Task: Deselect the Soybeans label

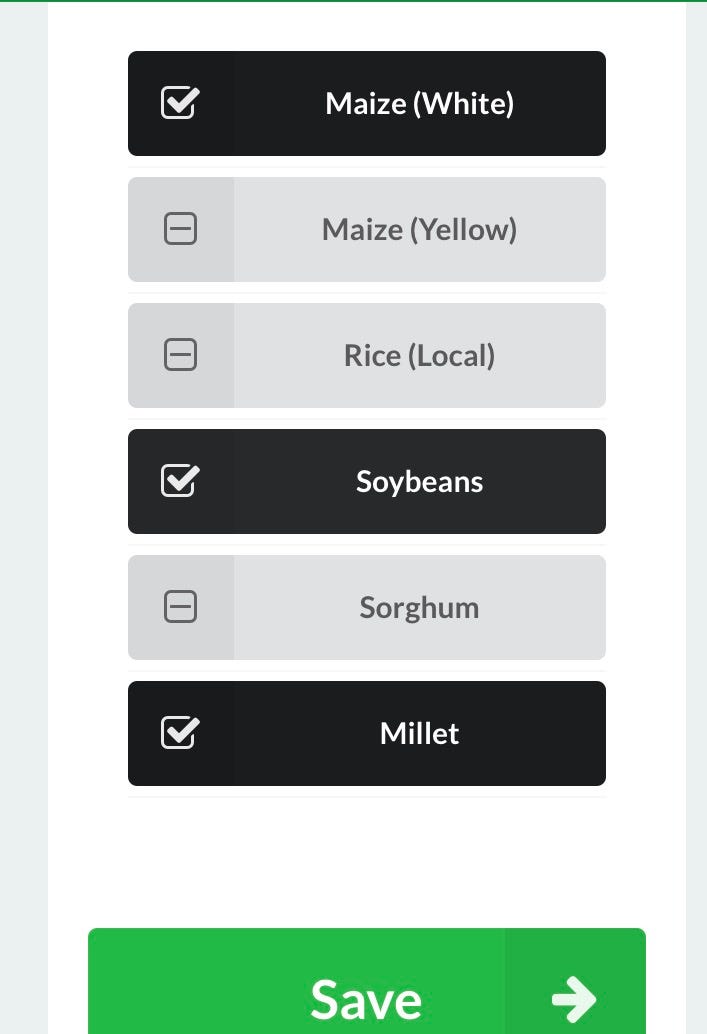Action: pos(419,482)
